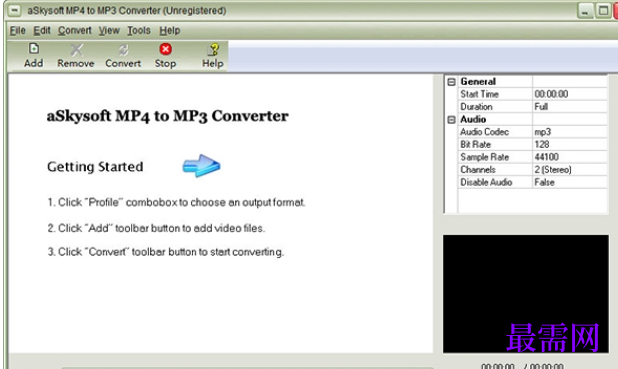Click the Disable Audio property label
The height and width of the screenshot is (369, 618).
tap(486, 182)
